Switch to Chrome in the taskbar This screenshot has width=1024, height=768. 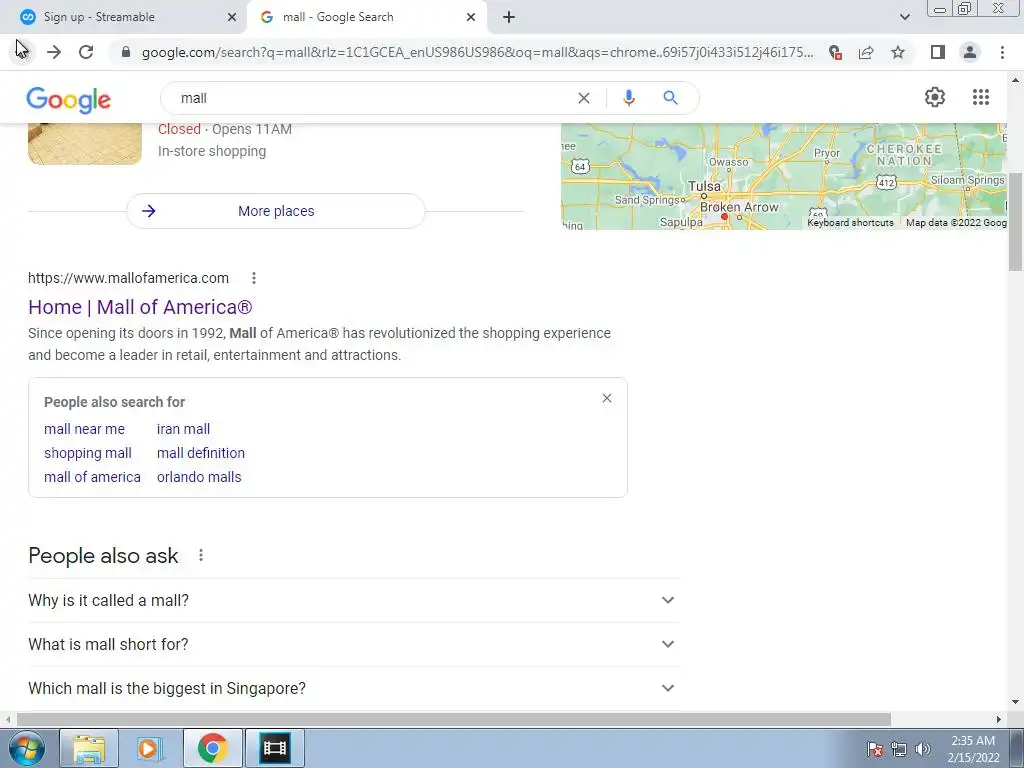[213, 748]
